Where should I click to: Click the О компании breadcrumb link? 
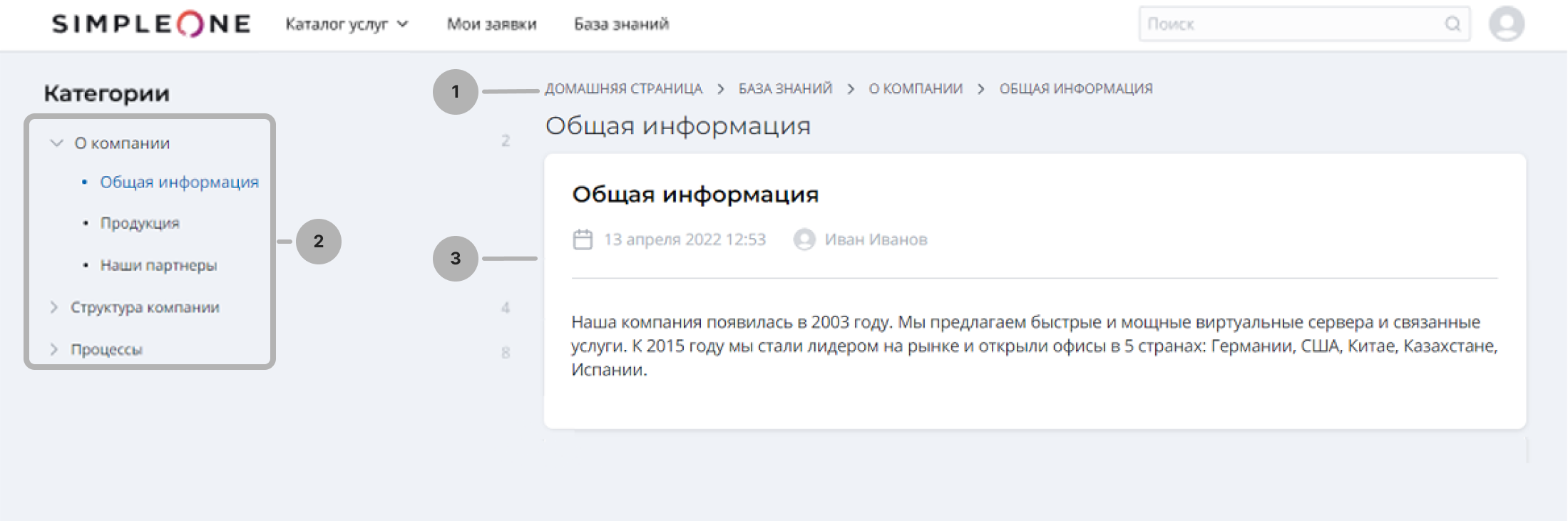916,89
